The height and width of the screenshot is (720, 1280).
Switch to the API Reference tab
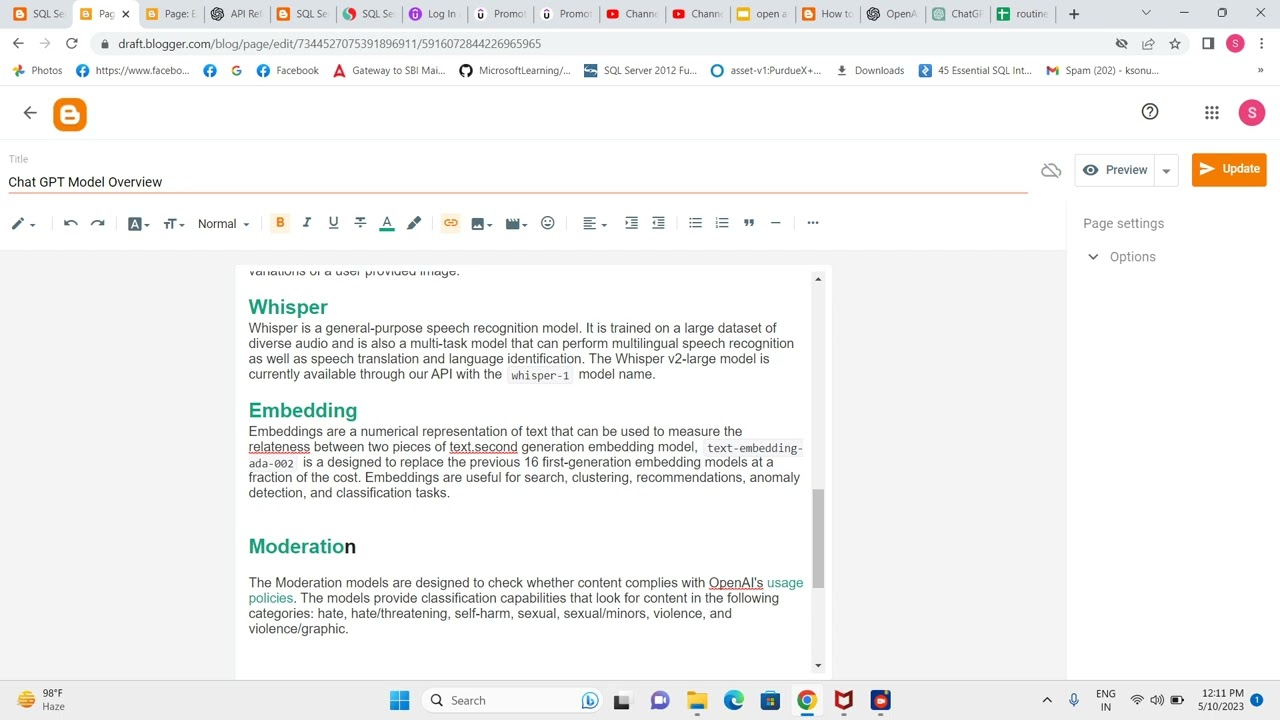coord(237,14)
